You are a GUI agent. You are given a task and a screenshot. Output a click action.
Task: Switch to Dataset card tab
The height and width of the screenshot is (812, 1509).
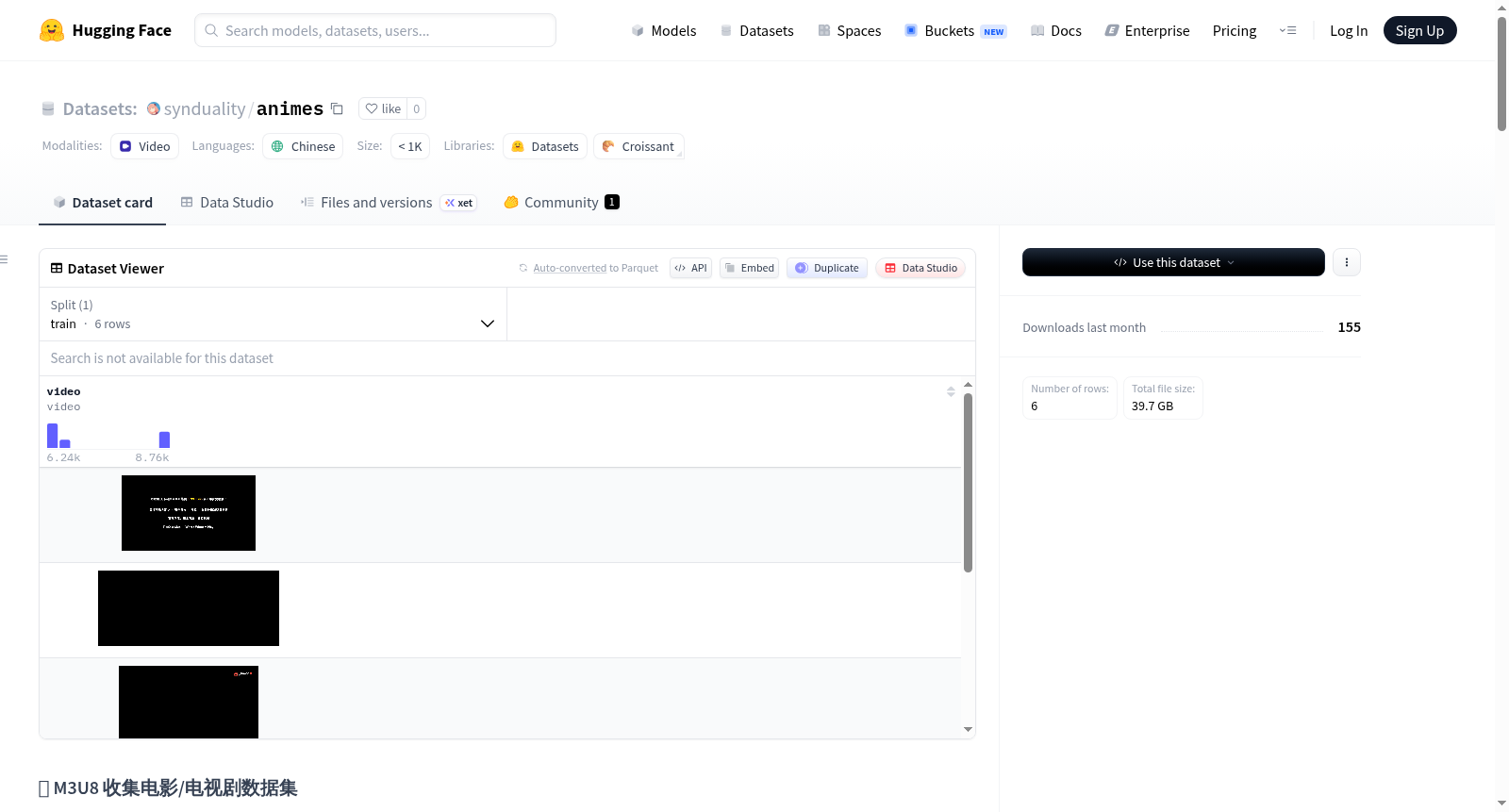point(102,202)
